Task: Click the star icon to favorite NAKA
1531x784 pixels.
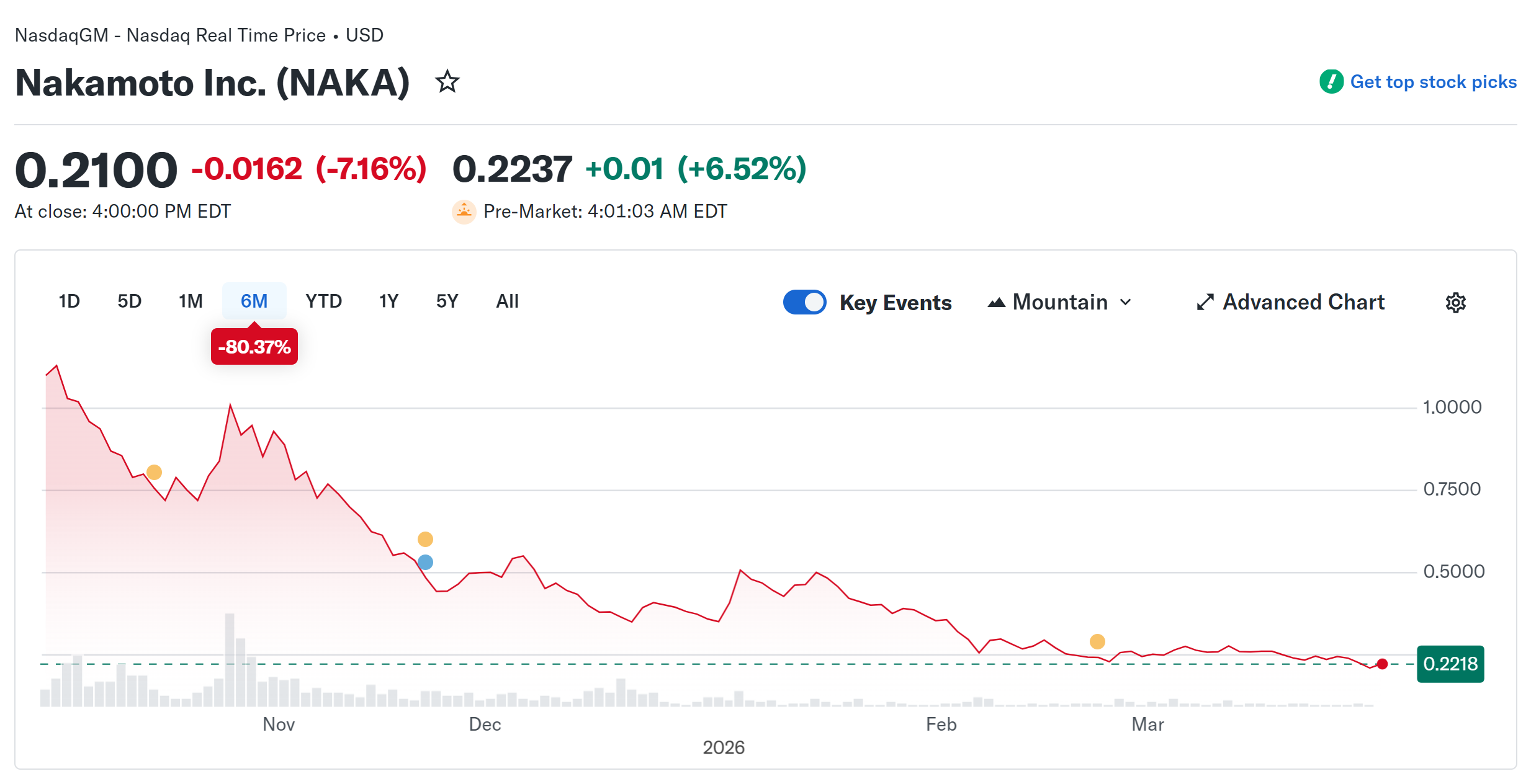Action: (x=447, y=81)
